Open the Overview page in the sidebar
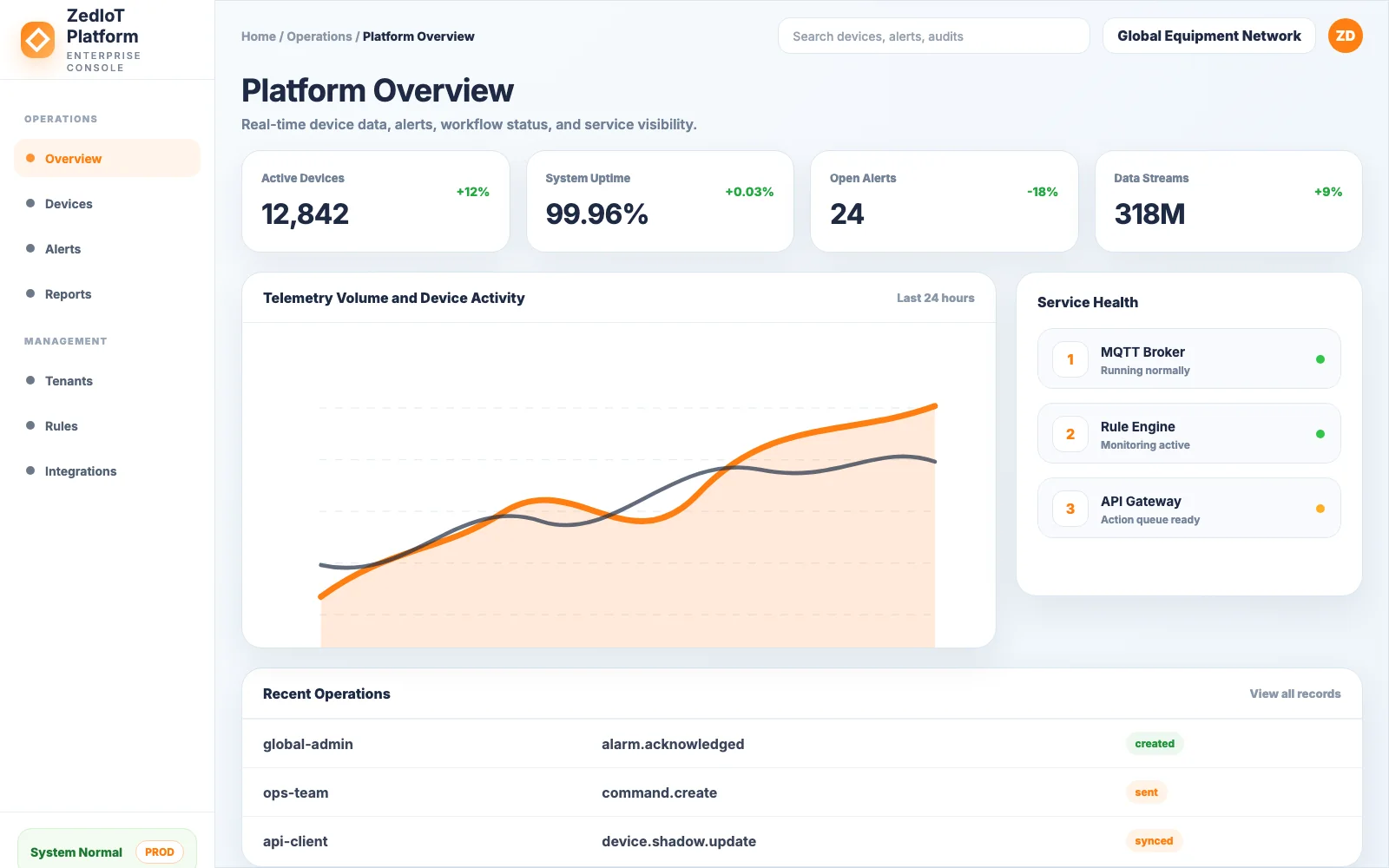Screen dimensions: 1389x868 (107, 158)
